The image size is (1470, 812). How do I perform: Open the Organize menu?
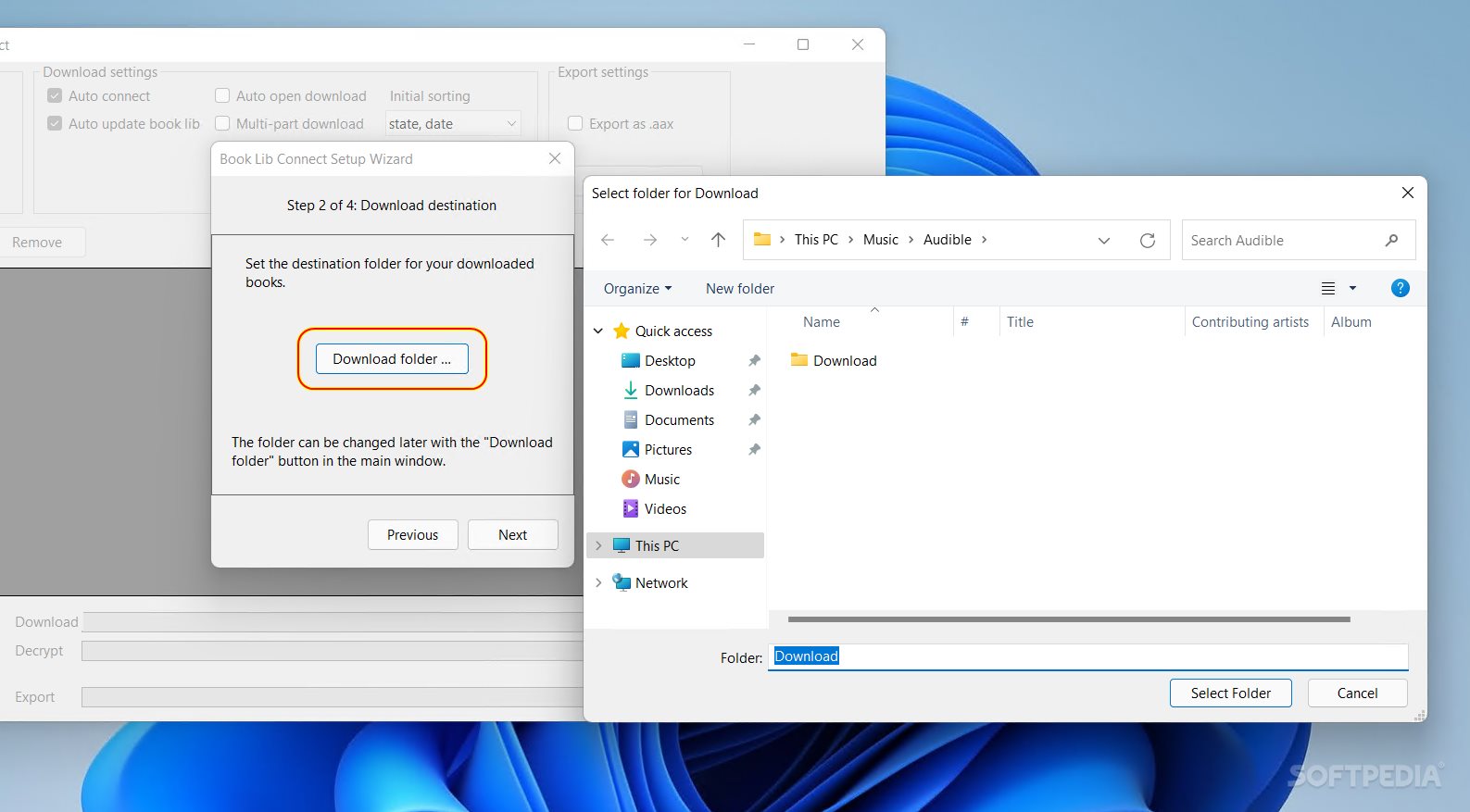(x=637, y=288)
